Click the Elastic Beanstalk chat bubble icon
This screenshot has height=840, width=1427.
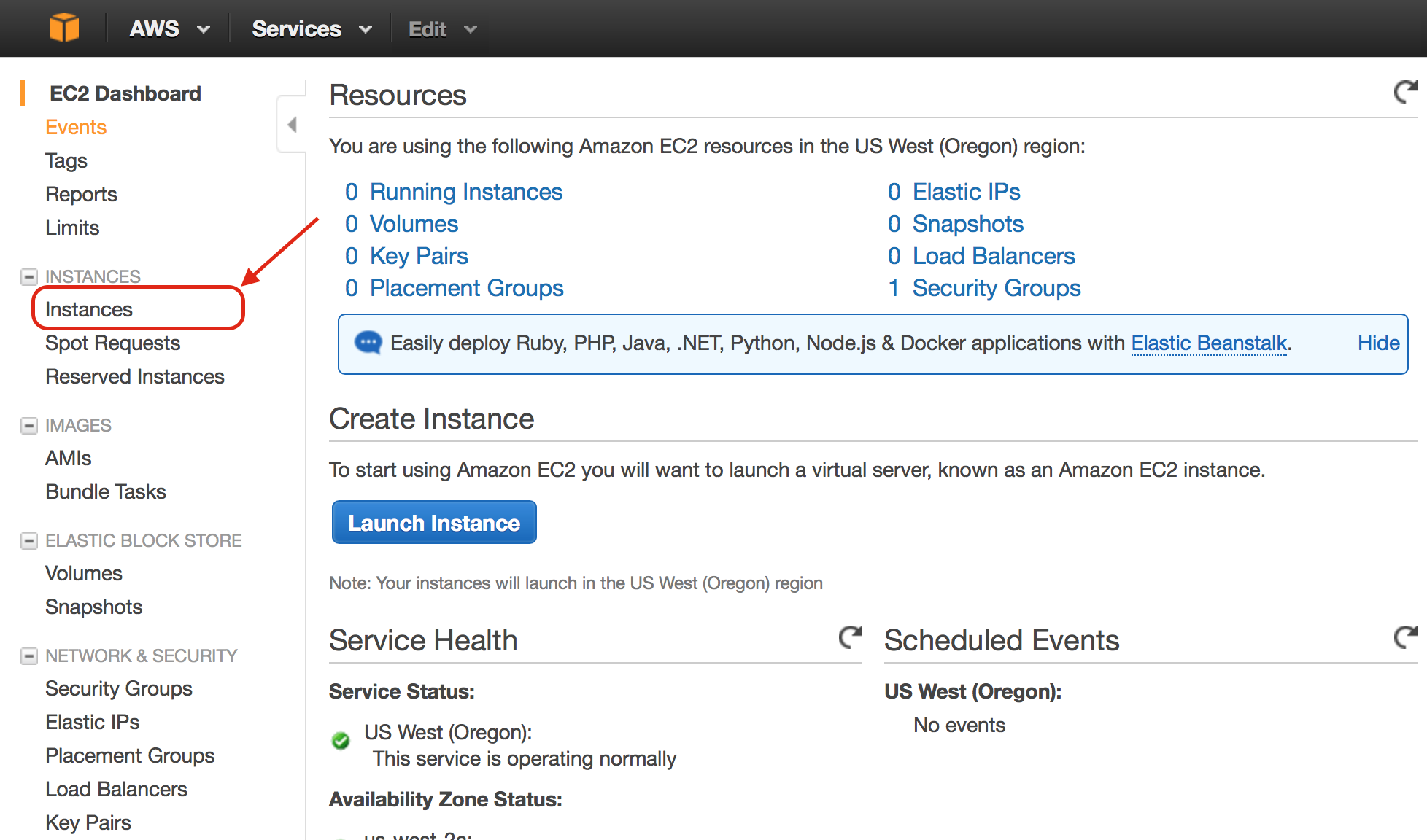[368, 343]
